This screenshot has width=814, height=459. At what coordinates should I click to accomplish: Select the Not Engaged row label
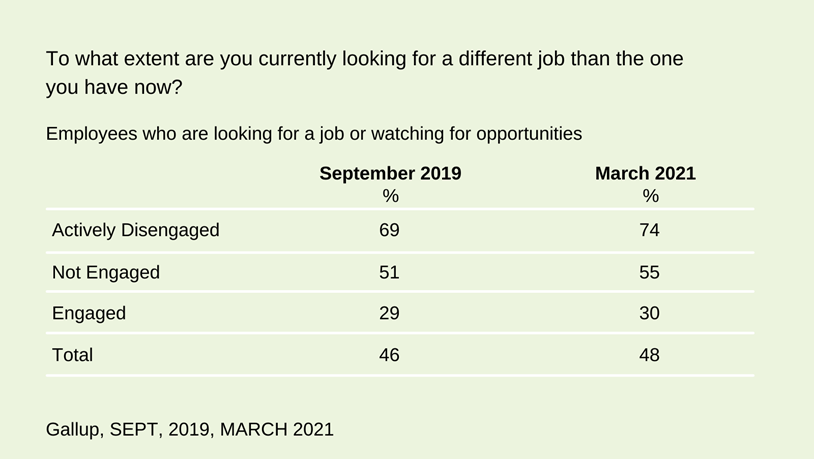(x=105, y=272)
